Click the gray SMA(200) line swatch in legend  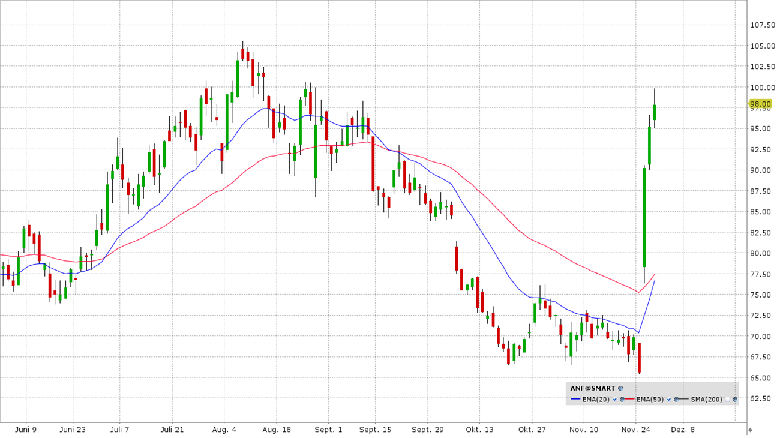[684, 399]
